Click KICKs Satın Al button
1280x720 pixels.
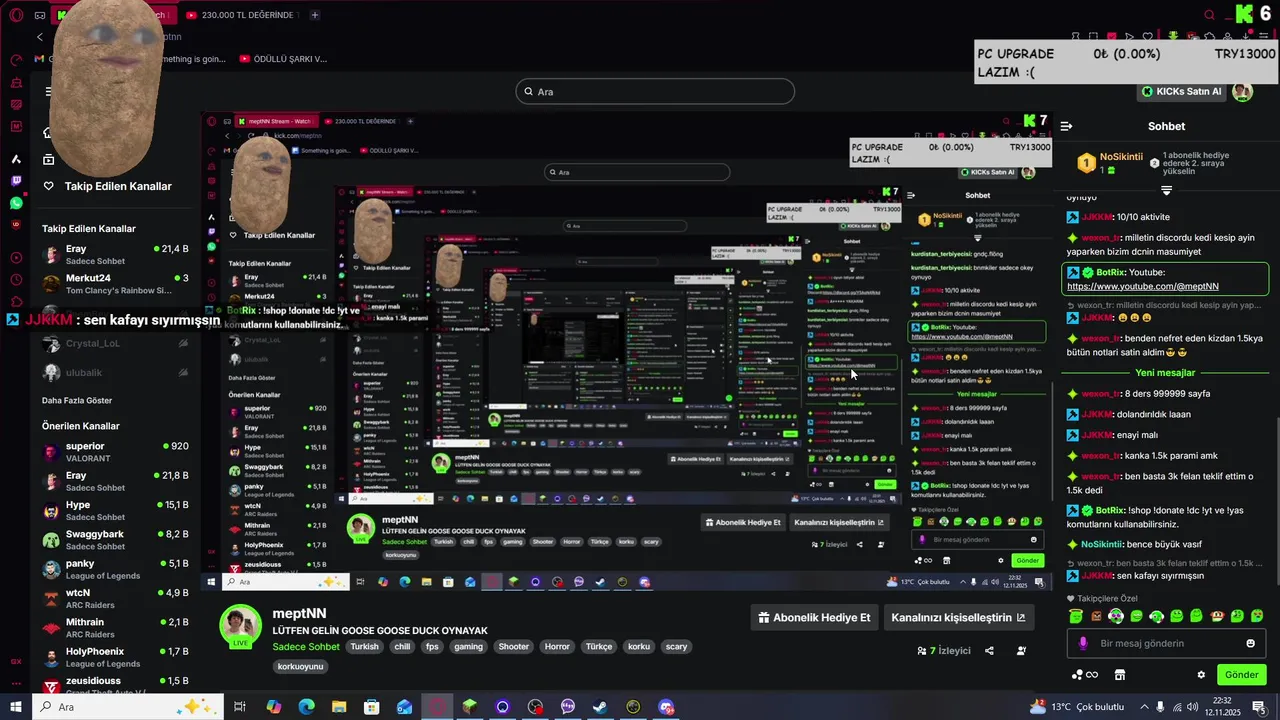[1182, 92]
